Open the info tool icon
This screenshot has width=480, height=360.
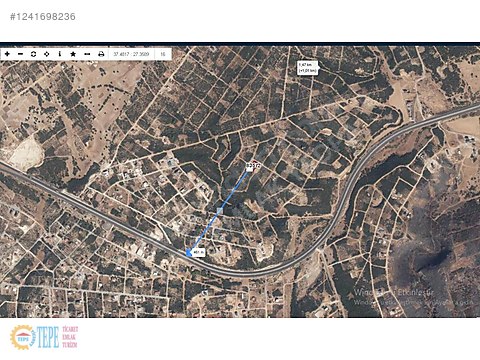point(60,54)
